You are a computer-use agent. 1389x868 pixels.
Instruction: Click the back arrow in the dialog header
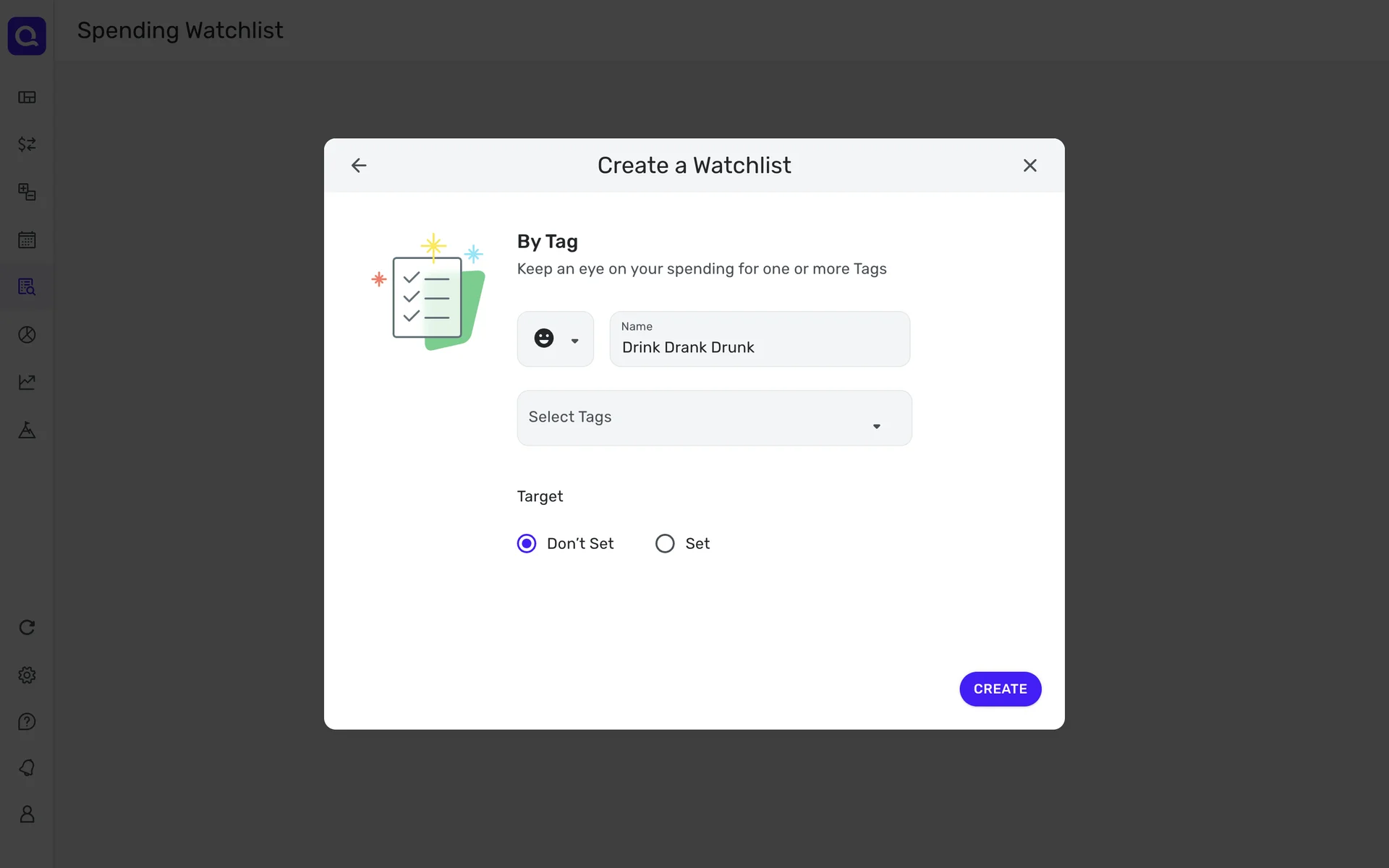359,166
